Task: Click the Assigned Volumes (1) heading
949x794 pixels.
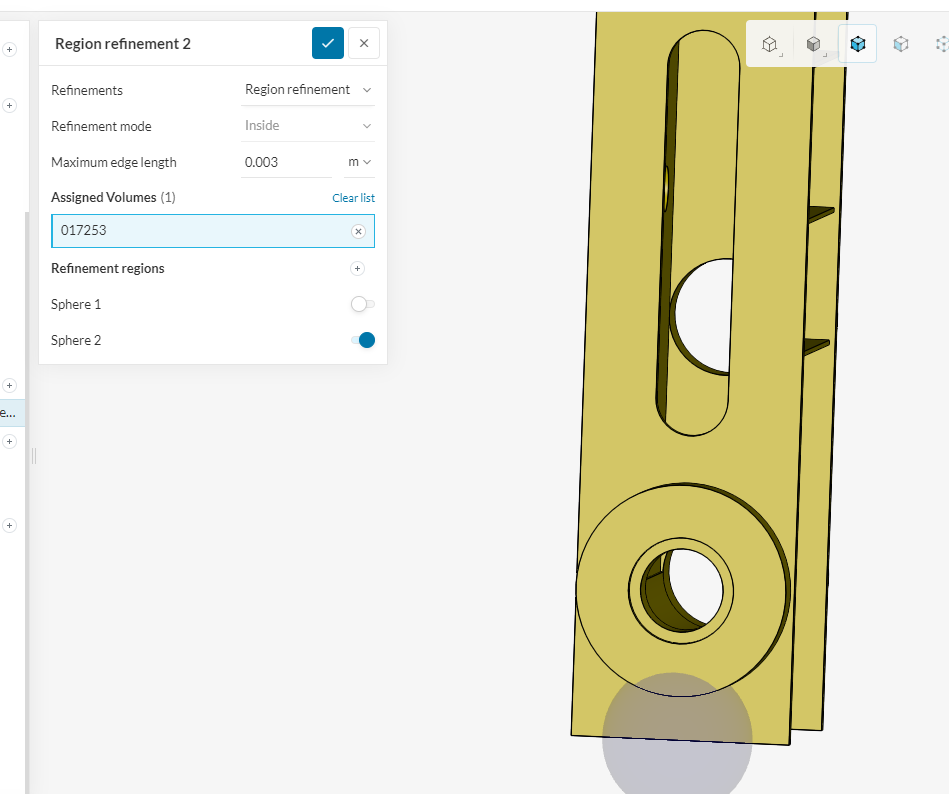Action: click(x=113, y=197)
